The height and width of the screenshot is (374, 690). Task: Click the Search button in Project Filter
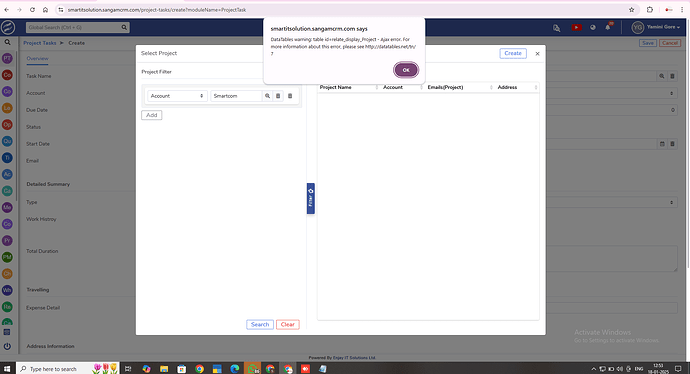(x=260, y=325)
